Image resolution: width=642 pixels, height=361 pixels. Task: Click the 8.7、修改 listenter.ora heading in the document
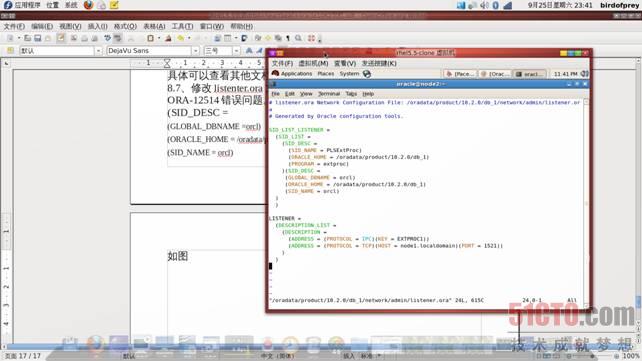215,88
